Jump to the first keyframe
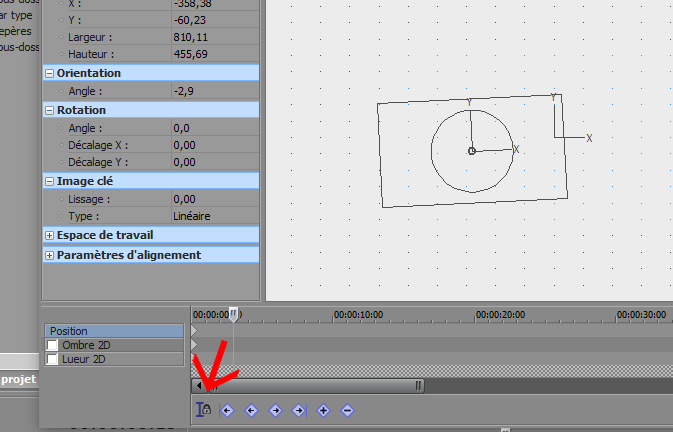This screenshot has height=432, width=673. click(x=227, y=409)
